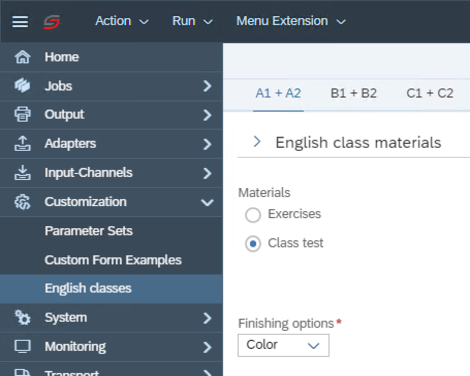The image size is (470, 376).
Task: Open the Menu Extension menu
Action: coord(291,21)
